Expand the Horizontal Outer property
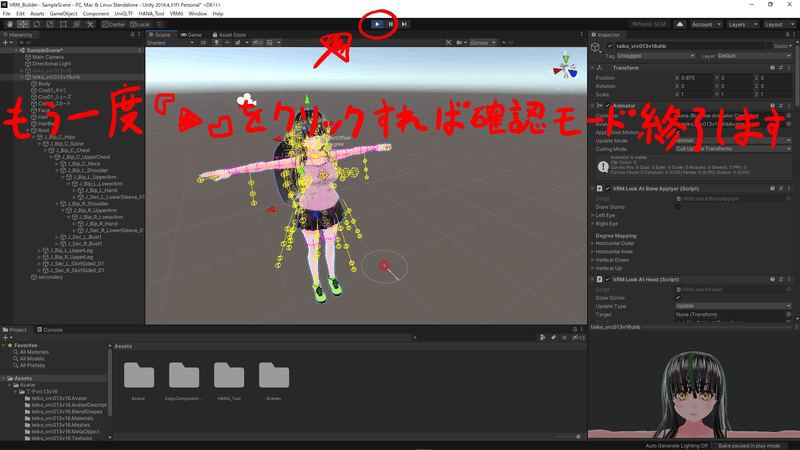Image resolution: width=800 pixels, height=450 pixels. coord(593,243)
